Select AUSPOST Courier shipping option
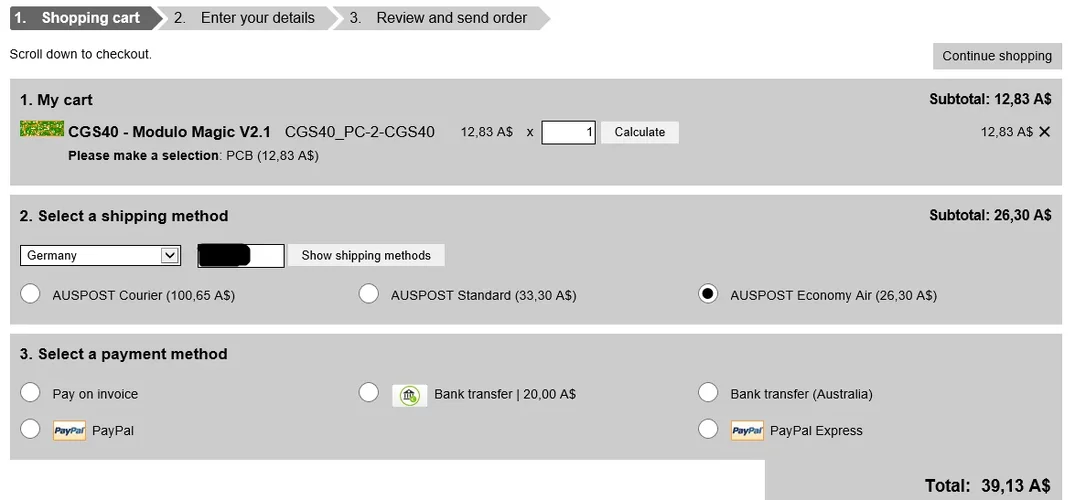The image size is (1075, 500). [x=30, y=294]
